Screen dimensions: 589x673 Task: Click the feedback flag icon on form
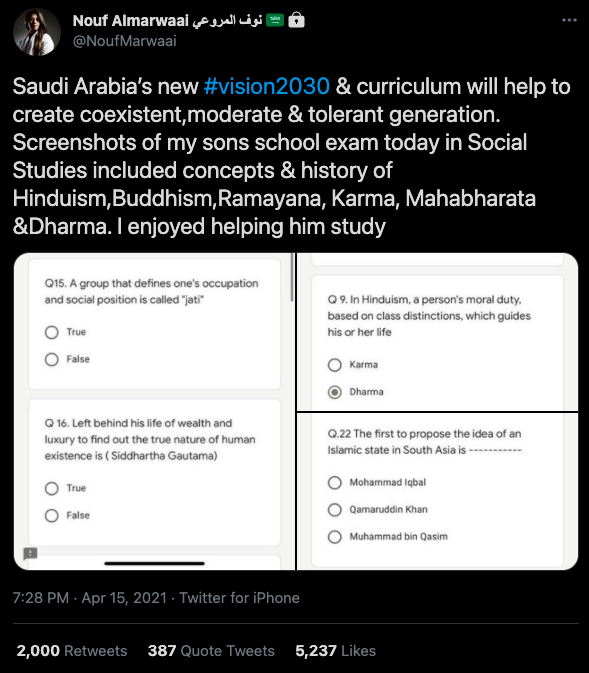(x=30, y=553)
